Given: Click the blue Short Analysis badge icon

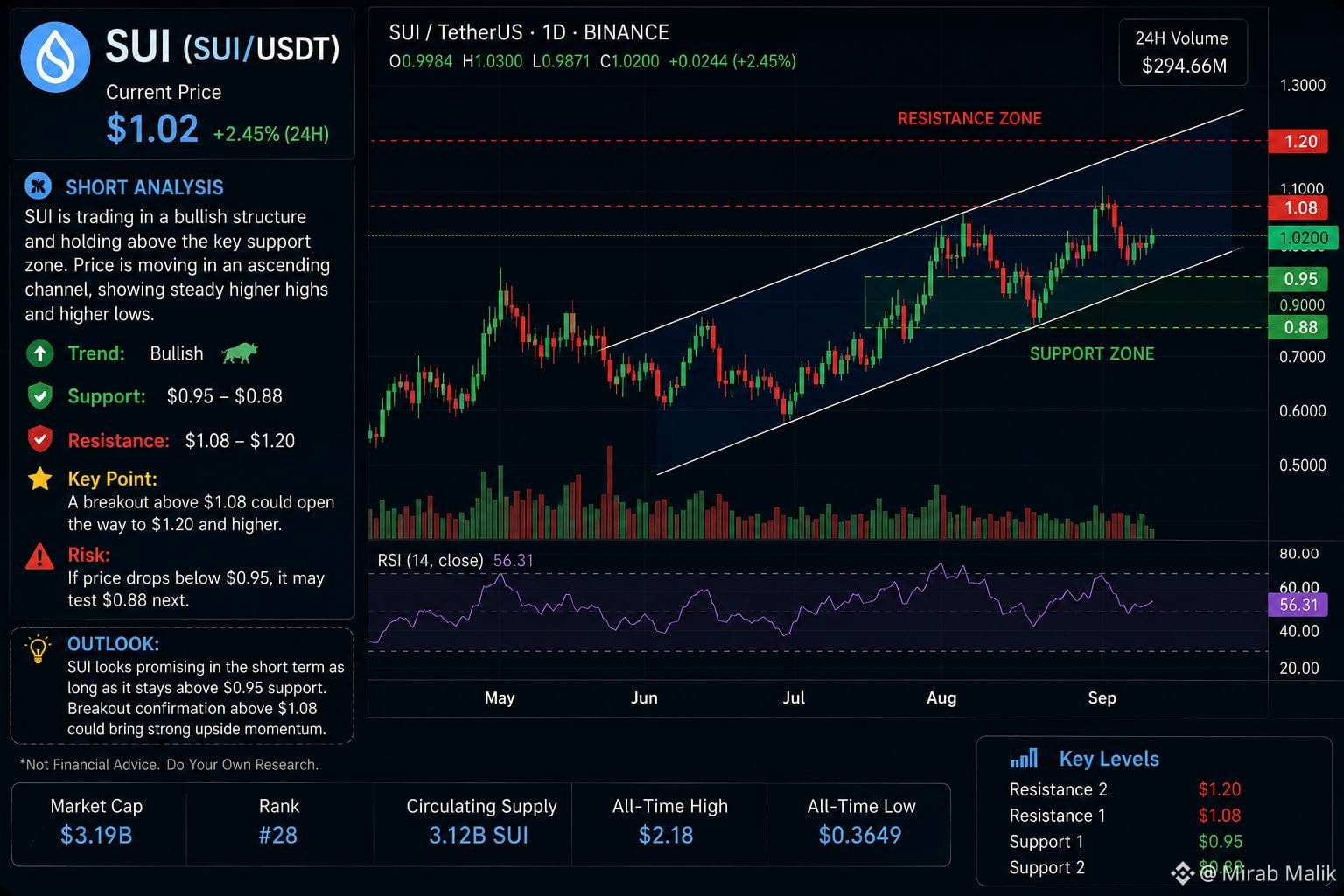Looking at the screenshot, I should click(x=38, y=186).
